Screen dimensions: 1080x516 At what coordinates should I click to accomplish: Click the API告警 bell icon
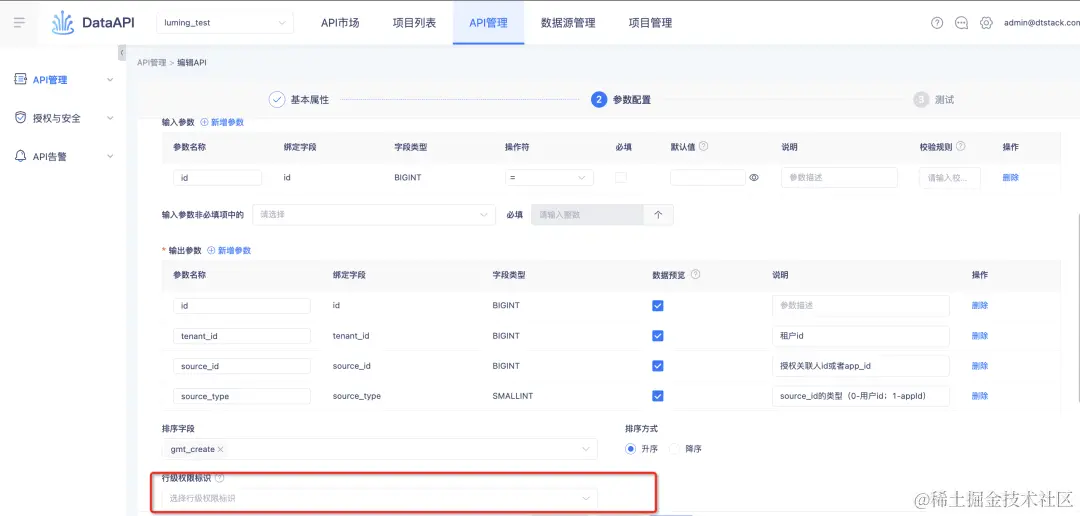[x=21, y=156]
